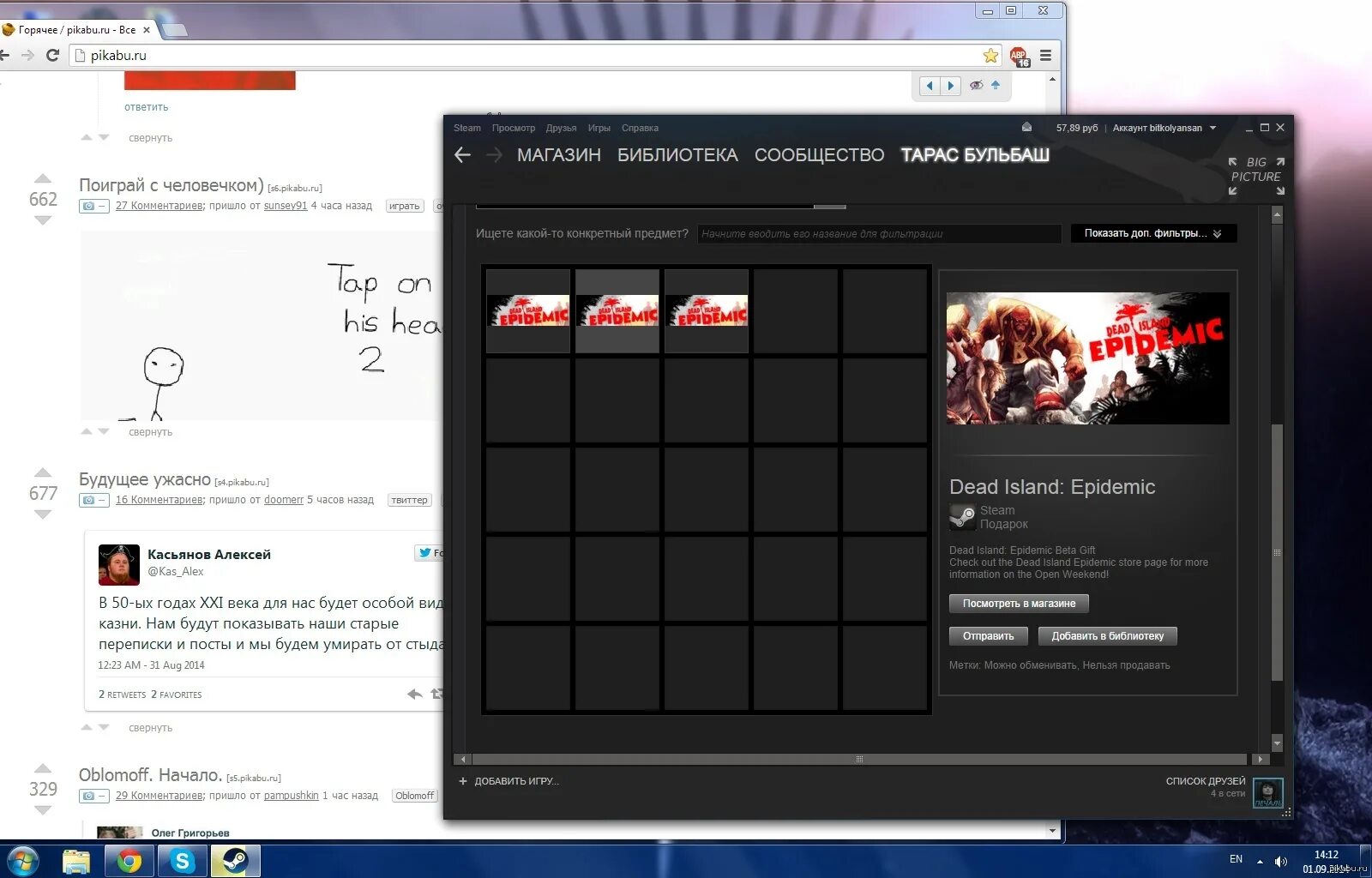Open user sunsey91 profile link
Viewport: 1372px width, 878px height.
pos(285,206)
